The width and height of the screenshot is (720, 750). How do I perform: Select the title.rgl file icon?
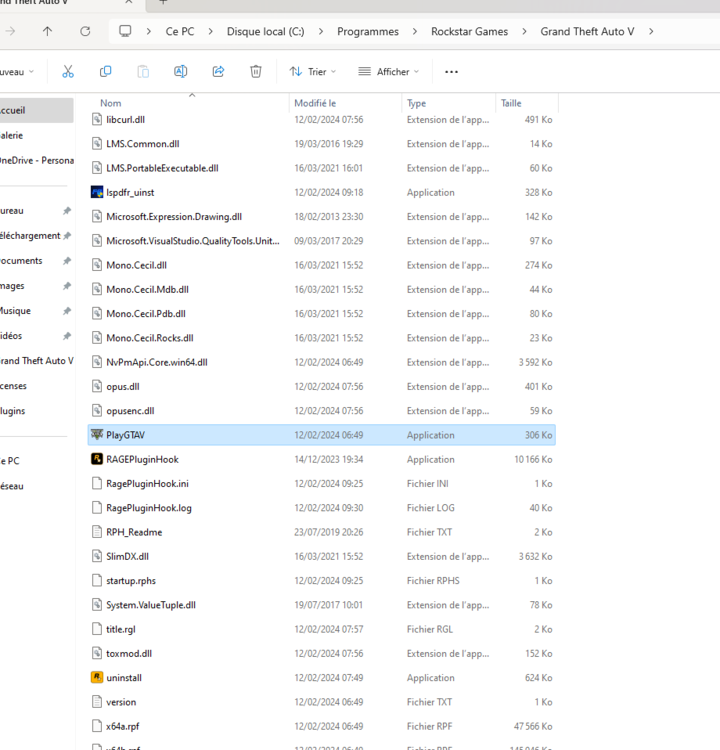(x=97, y=629)
